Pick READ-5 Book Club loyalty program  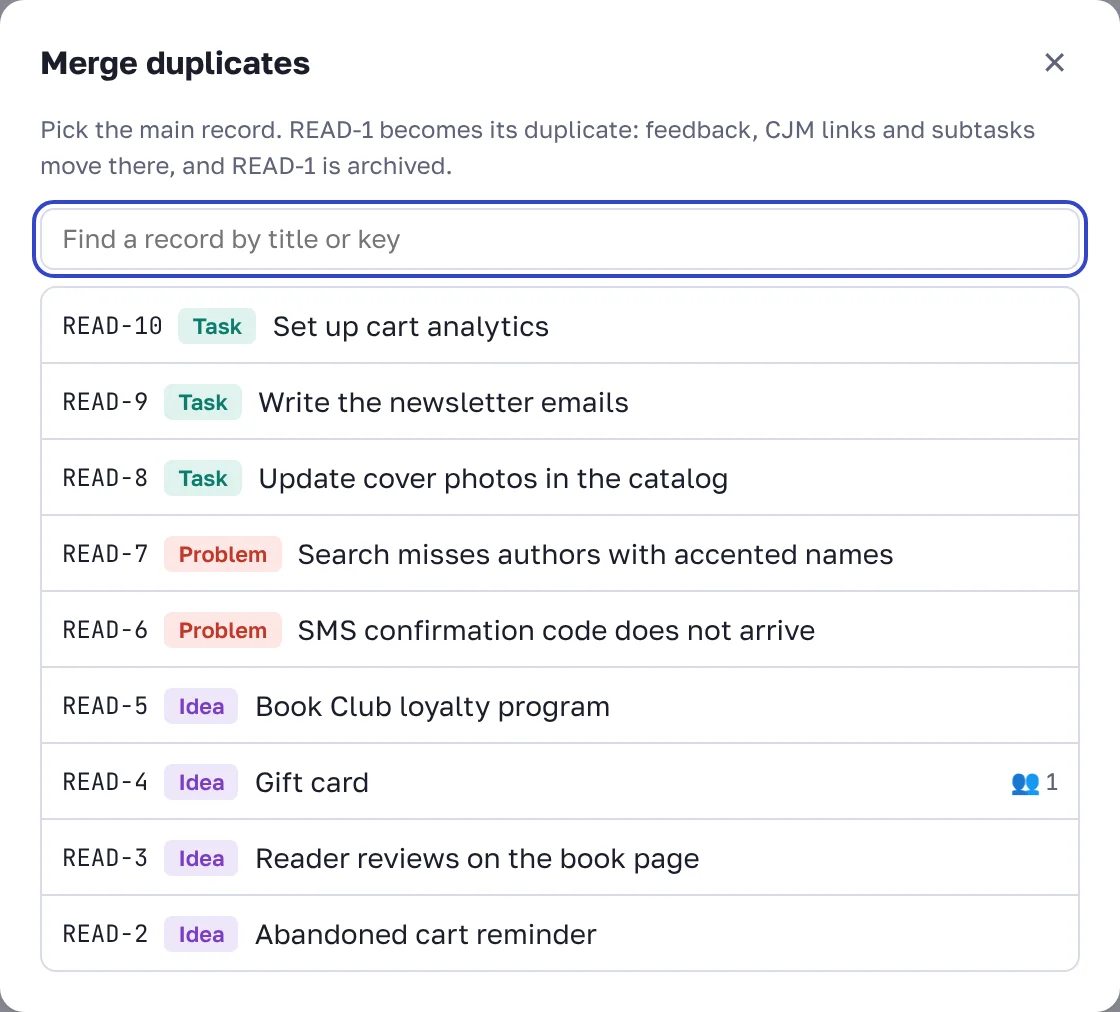[x=560, y=706]
